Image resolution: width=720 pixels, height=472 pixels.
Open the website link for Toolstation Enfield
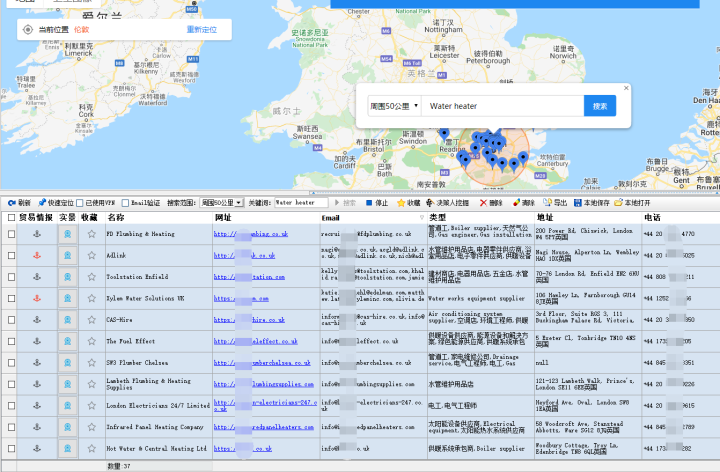pyautogui.click(x=249, y=277)
